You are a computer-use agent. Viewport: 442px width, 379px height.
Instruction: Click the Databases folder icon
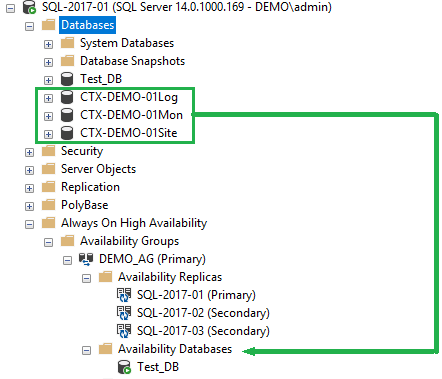pos(48,25)
